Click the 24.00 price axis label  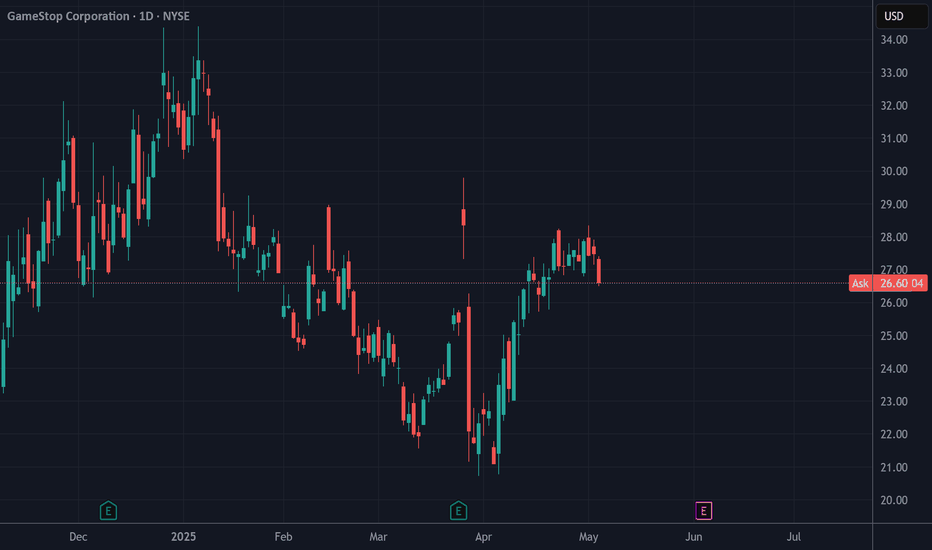(x=894, y=369)
